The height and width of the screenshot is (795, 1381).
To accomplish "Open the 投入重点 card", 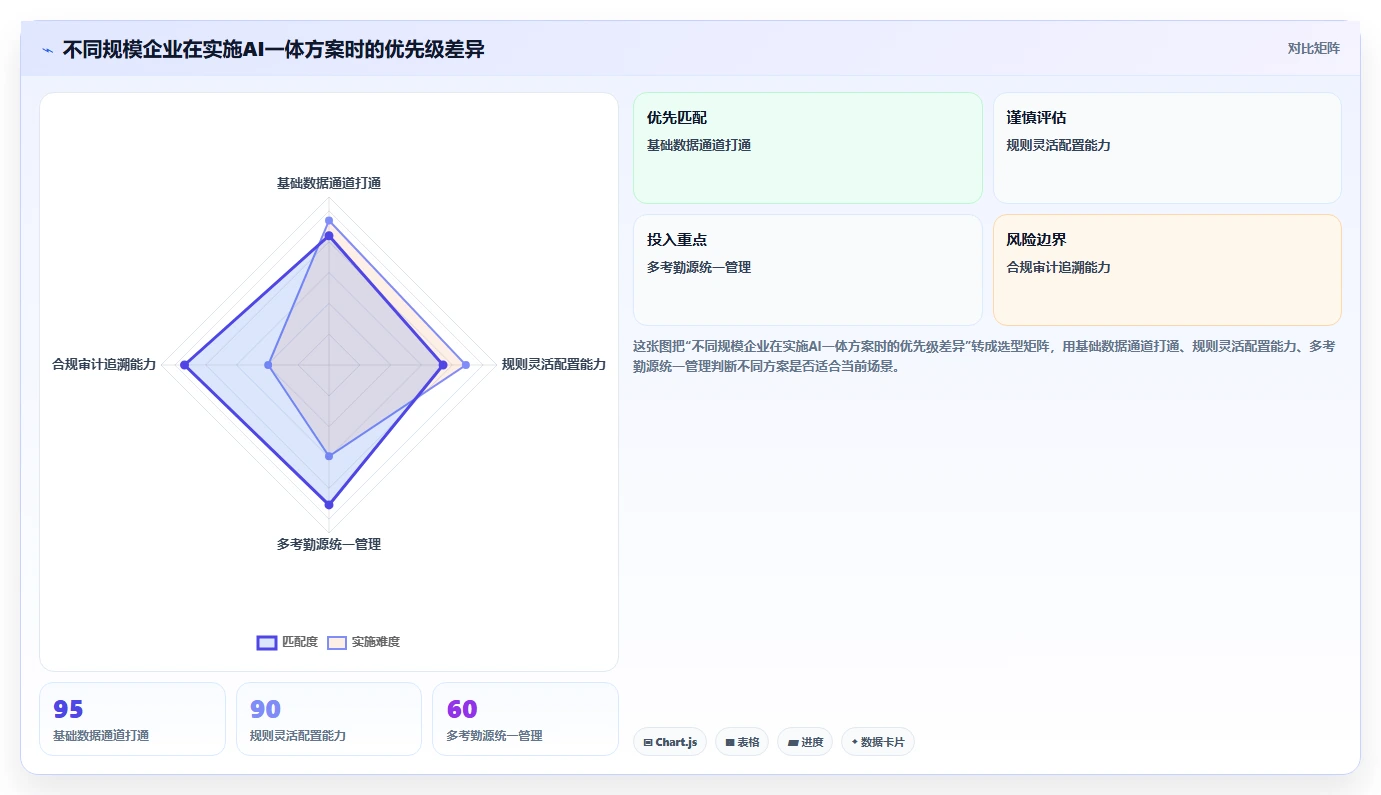I will tap(808, 270).
